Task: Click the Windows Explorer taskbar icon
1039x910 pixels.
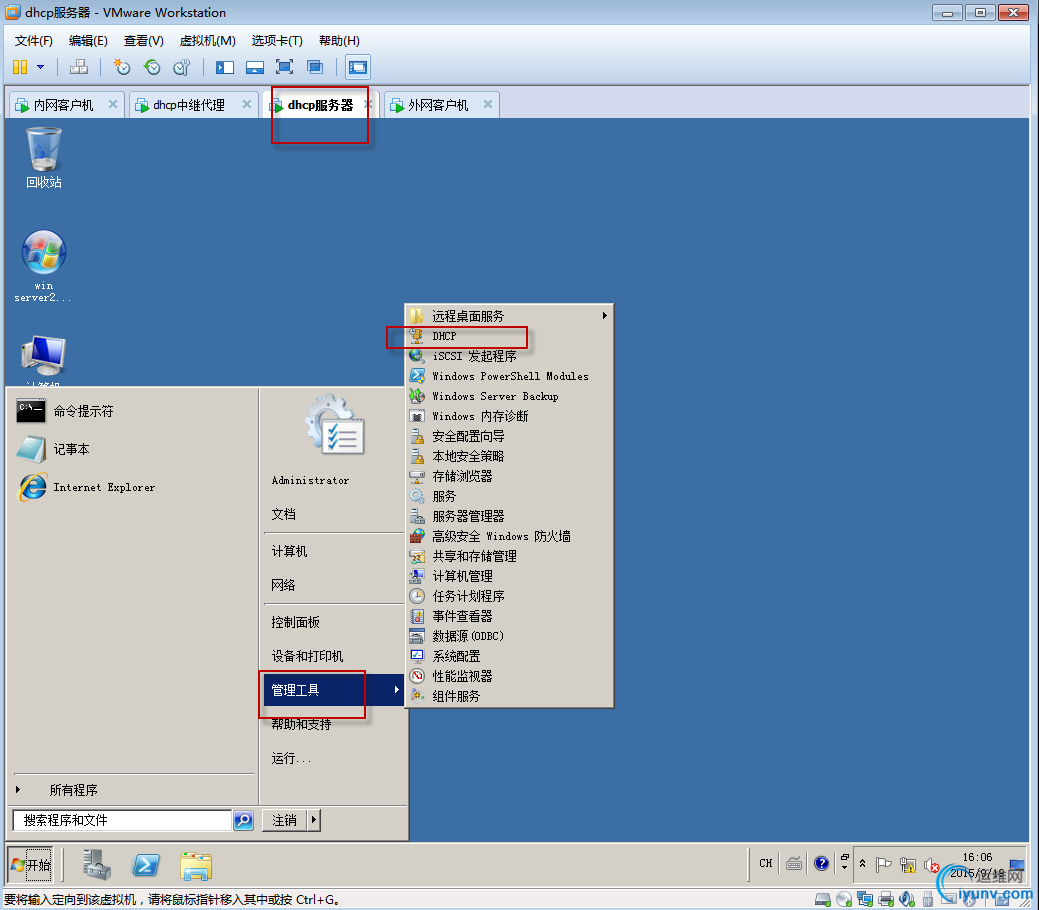Action: click(195, 866)
